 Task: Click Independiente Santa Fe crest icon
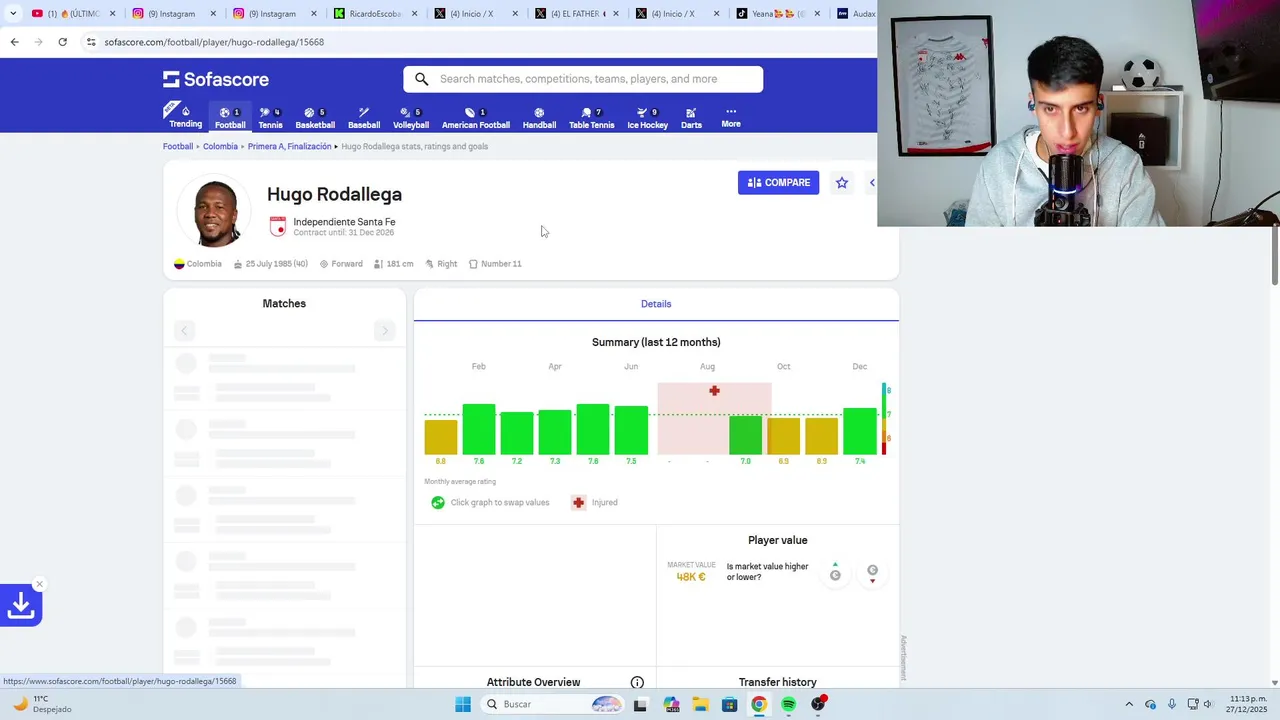[278, 227]
